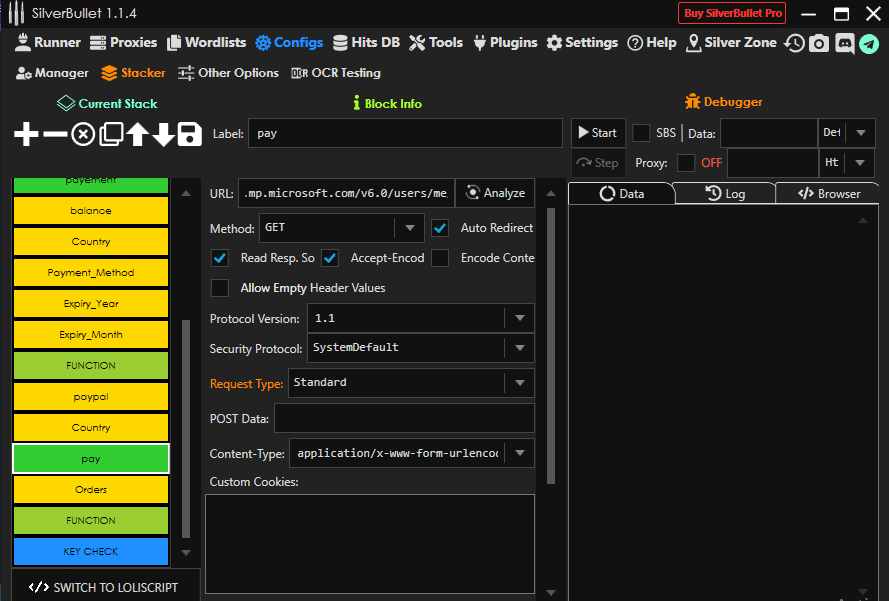Open the Help section
The width and height of the screenshot is (889, 601).
pos(652,43)
